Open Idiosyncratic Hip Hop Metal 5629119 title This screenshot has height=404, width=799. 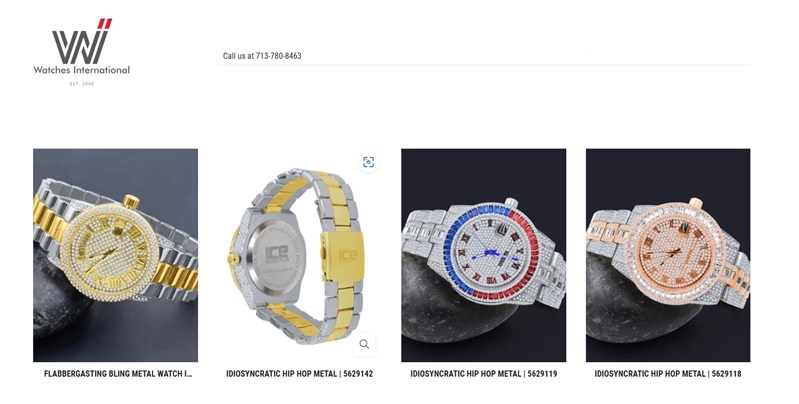click(484, 373)
